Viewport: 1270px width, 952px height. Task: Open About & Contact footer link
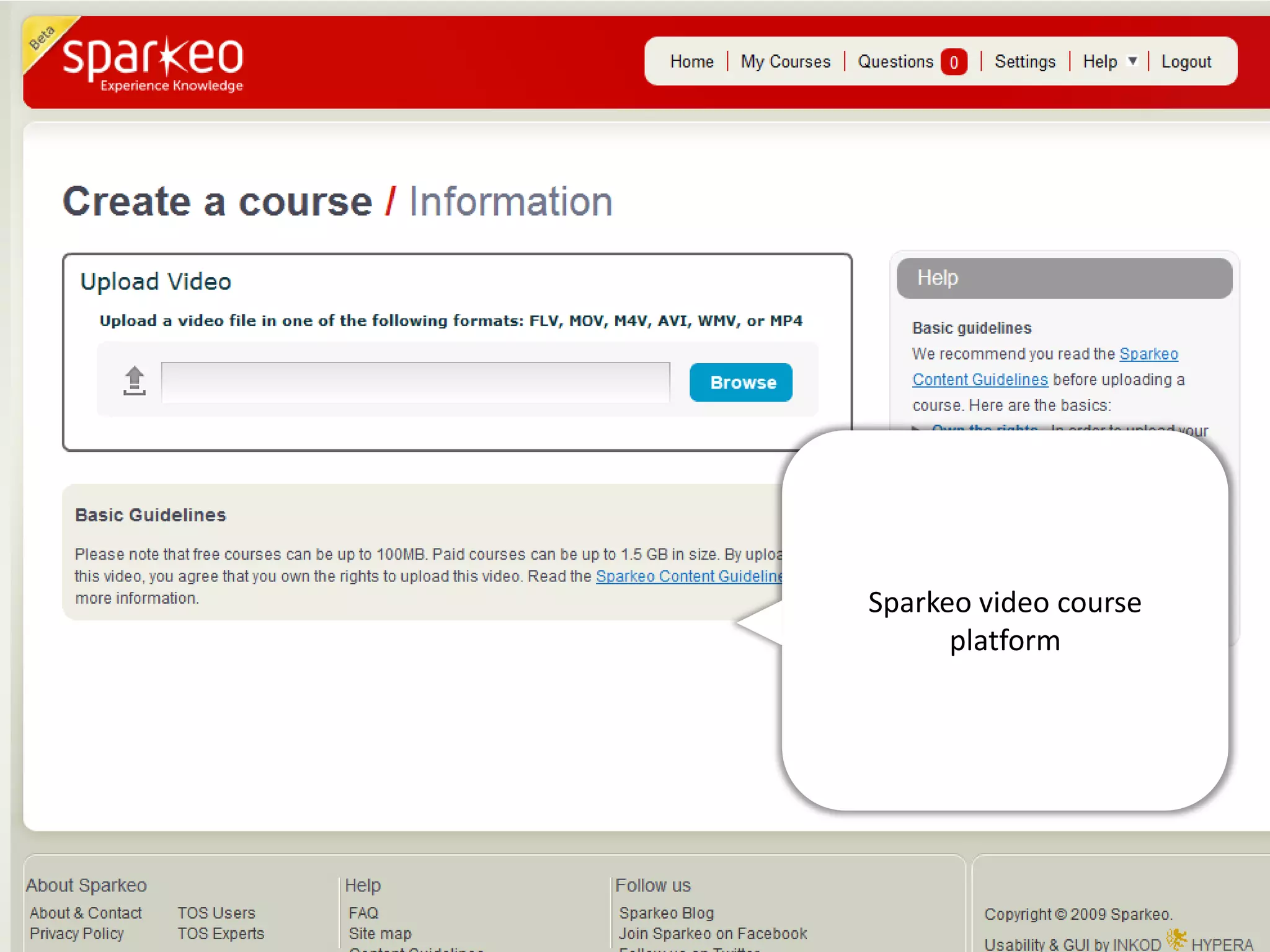click(x=86, y=913)
